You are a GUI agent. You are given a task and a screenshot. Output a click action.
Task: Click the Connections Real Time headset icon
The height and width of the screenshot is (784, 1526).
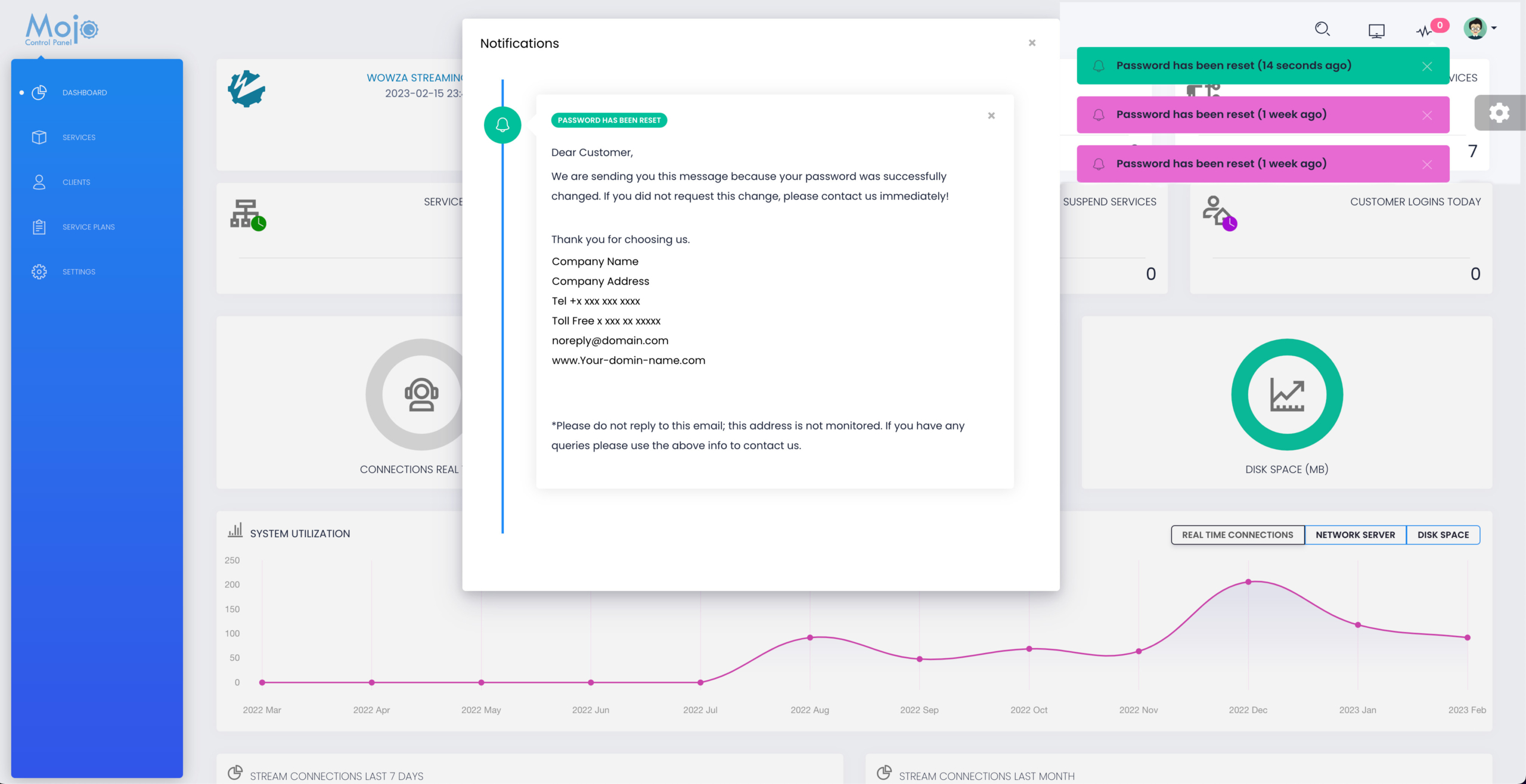pyautogui.click(x=421, y=394)
